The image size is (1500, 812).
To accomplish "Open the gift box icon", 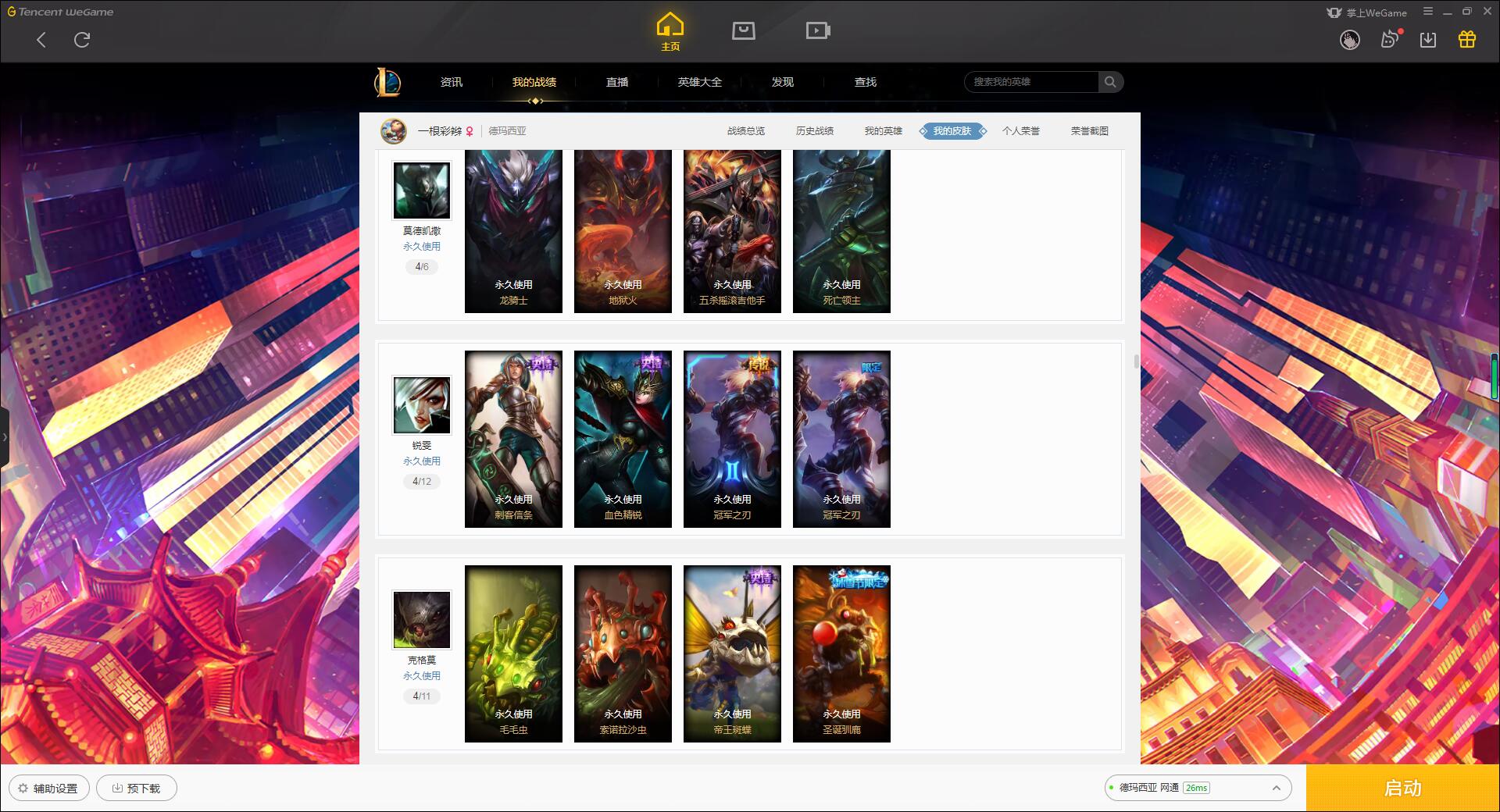I will coord(1467,40).
